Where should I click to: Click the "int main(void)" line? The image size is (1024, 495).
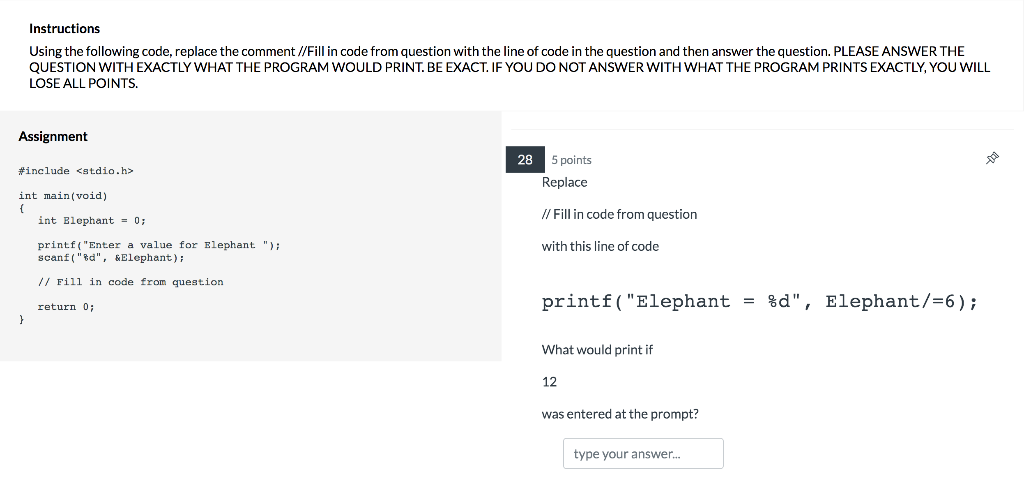pos(63,196)
